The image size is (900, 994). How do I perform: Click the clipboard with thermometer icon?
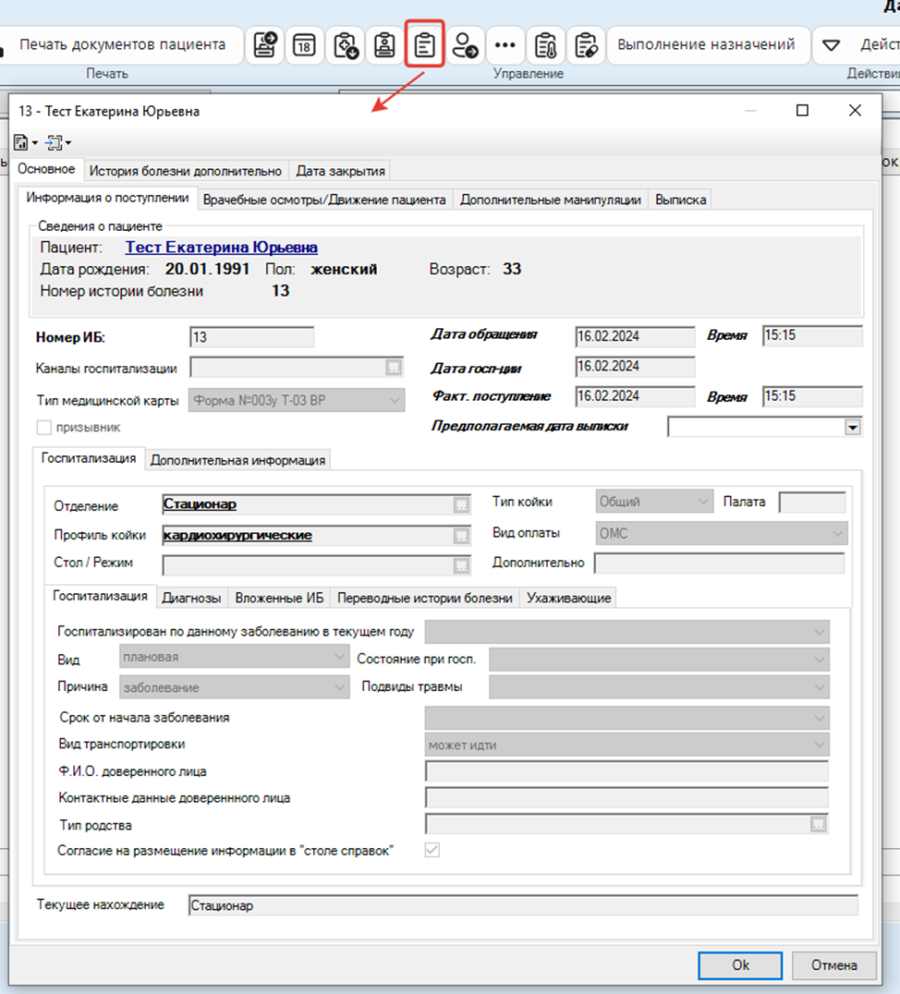tap(545, 45)
